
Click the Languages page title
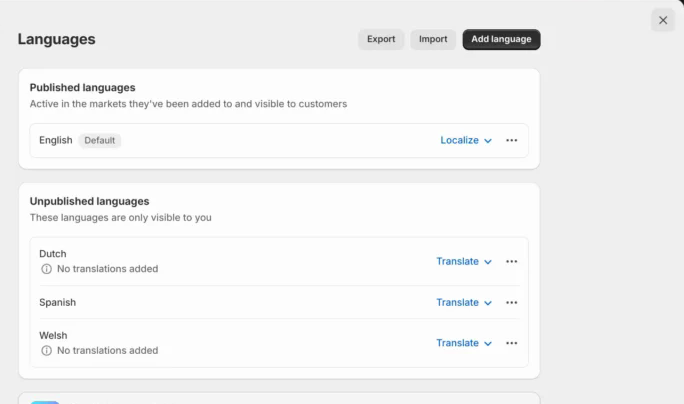[56, 39]
